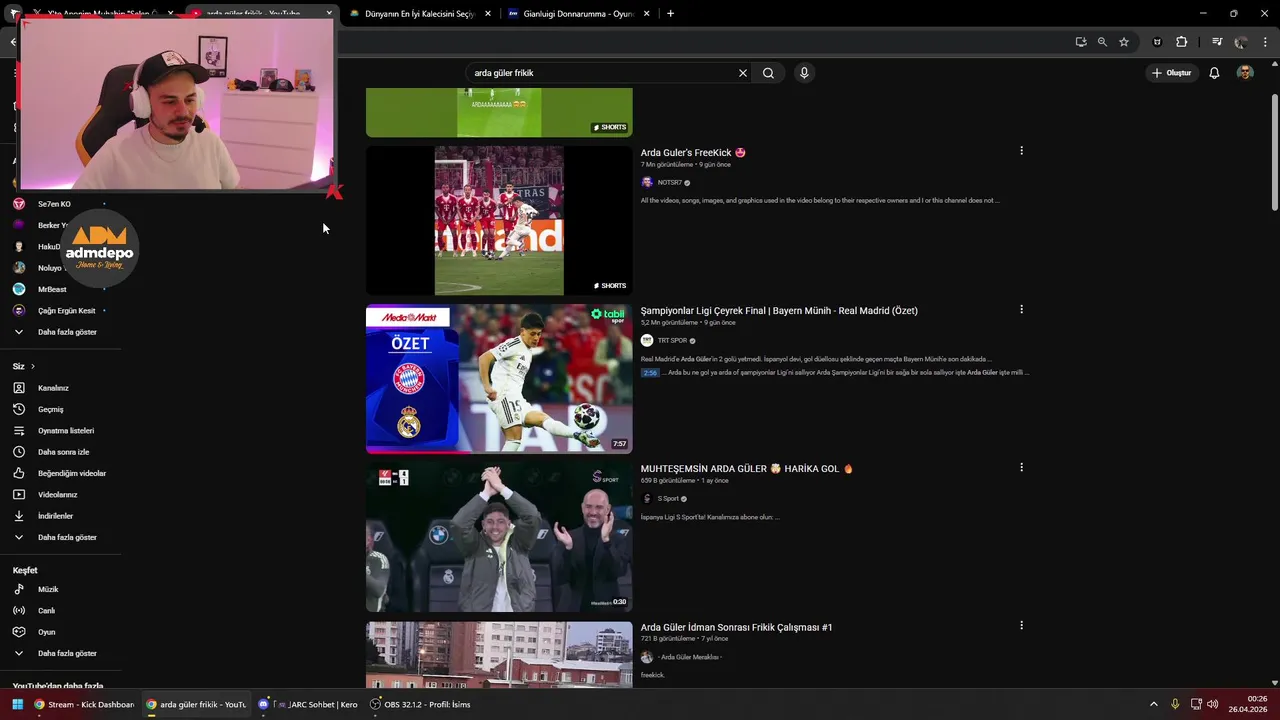Open the cat-face extension icon
The image size is (1280, 720).
(x=1157, y=42)
